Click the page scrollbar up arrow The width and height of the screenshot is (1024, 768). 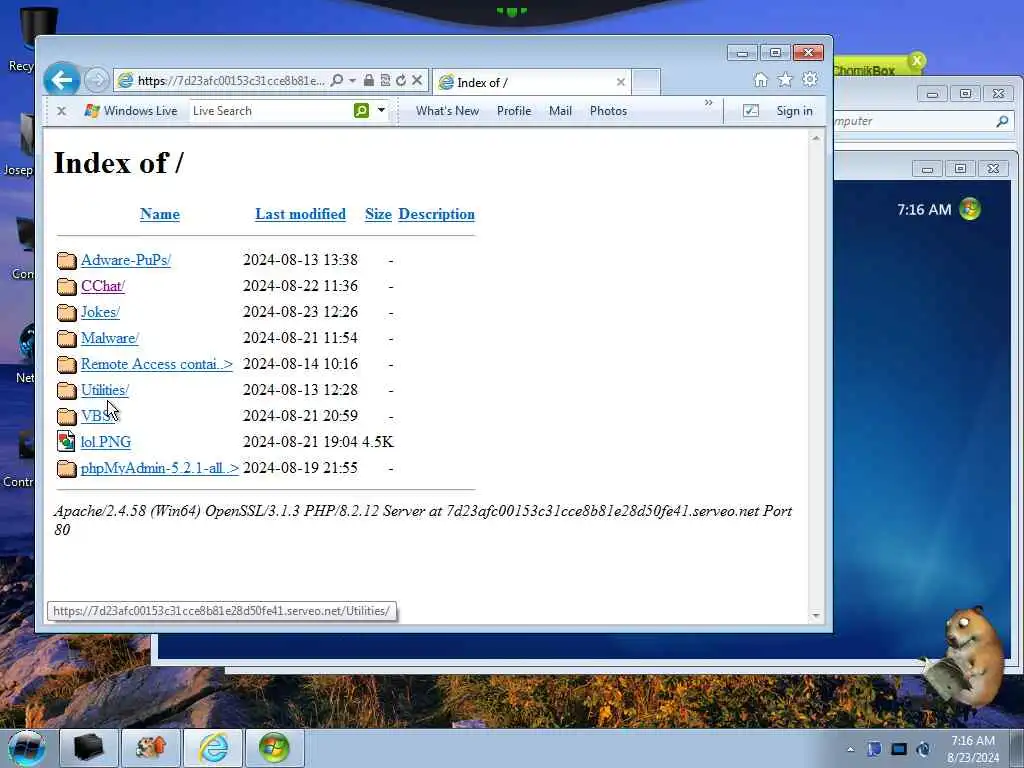click(x=816, y=138)
